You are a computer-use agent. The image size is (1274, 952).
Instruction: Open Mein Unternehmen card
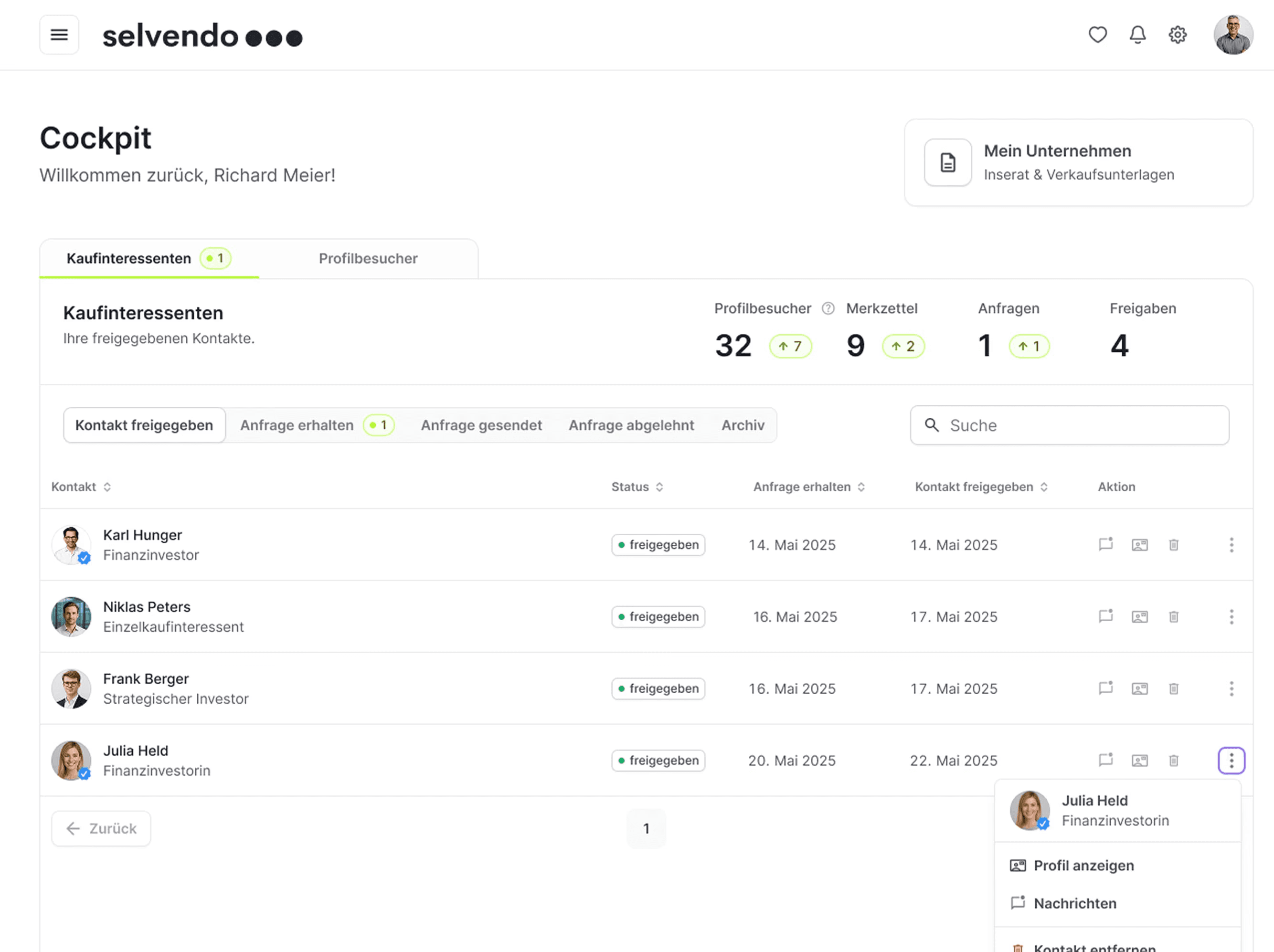pyautogui.click(x=1079, y=163)
